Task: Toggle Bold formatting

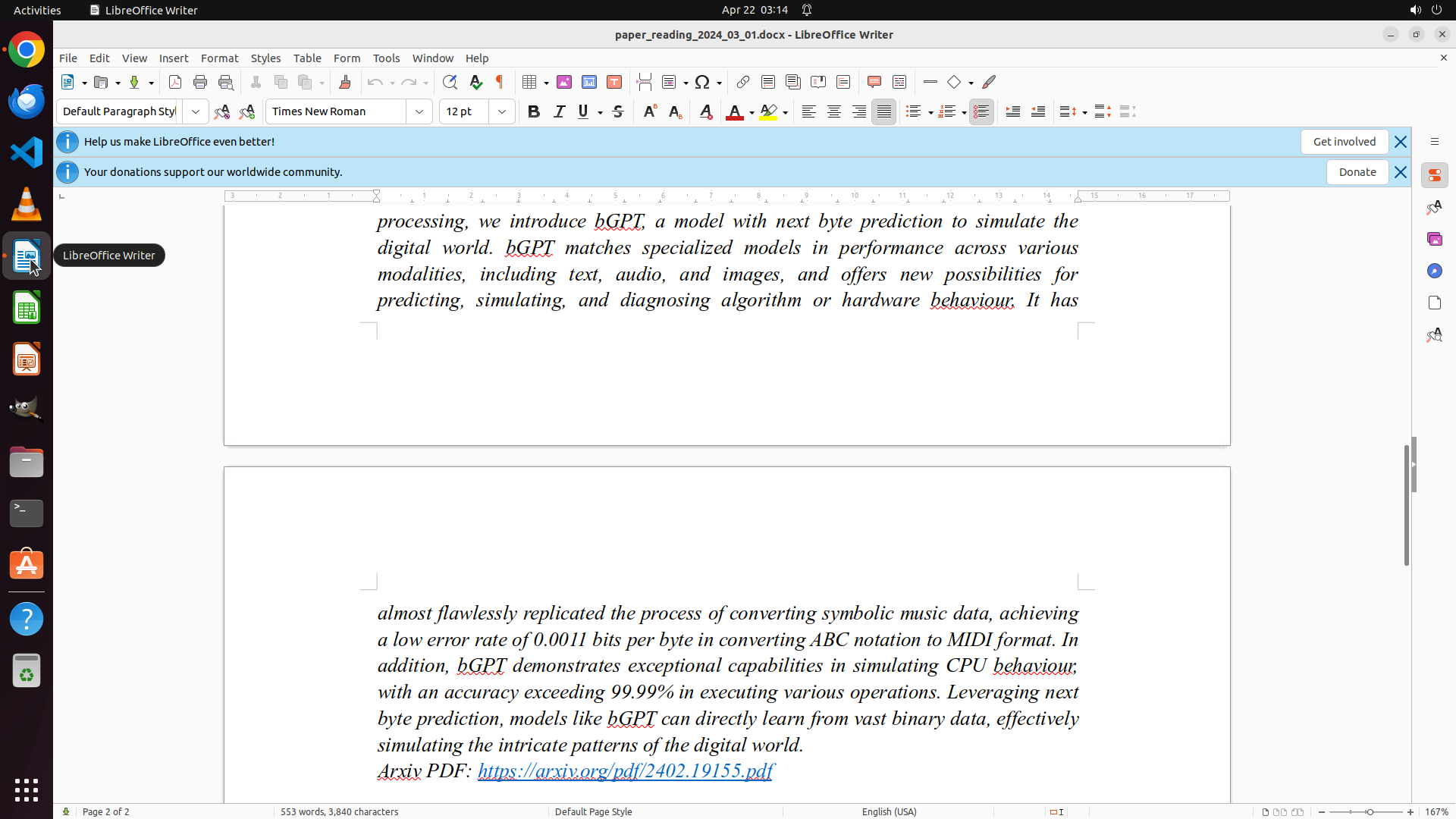Action: 534,111
